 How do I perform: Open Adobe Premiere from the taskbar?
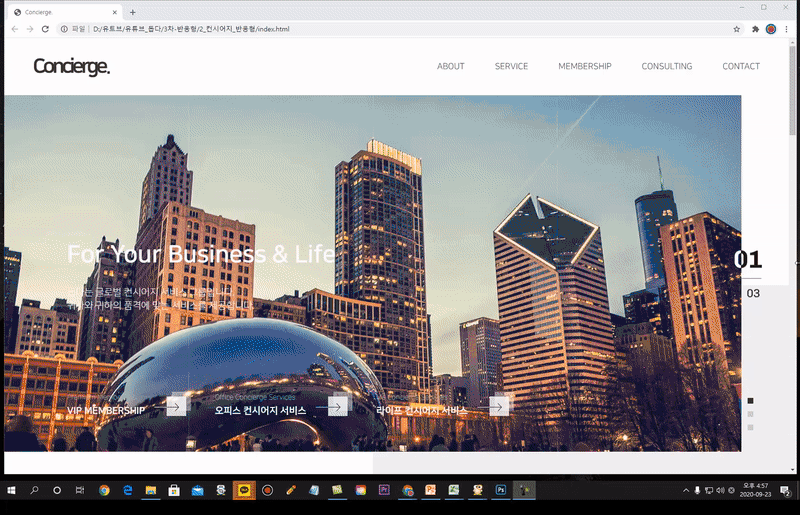point(384,491)
